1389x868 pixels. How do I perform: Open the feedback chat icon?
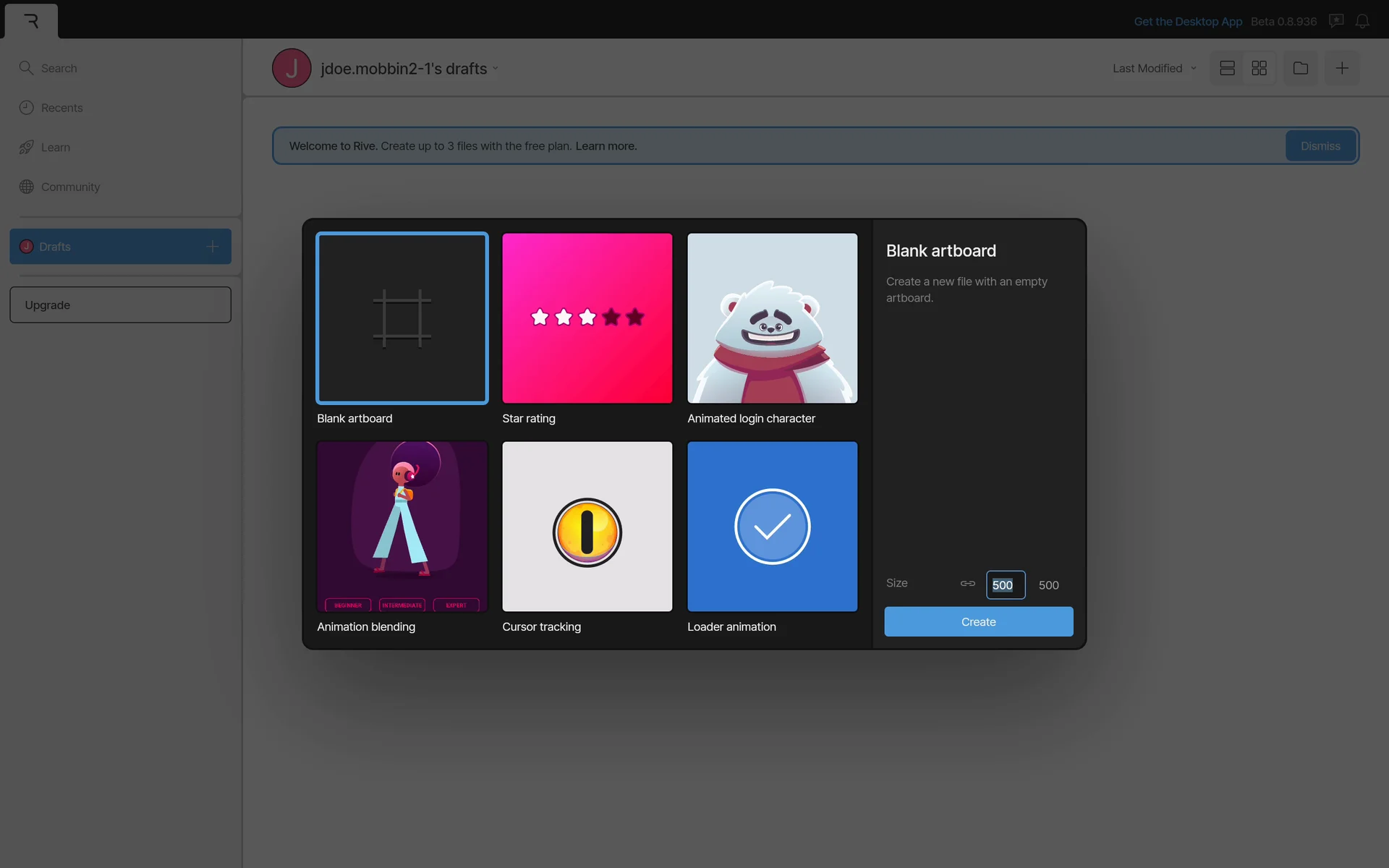(1336, 21)
